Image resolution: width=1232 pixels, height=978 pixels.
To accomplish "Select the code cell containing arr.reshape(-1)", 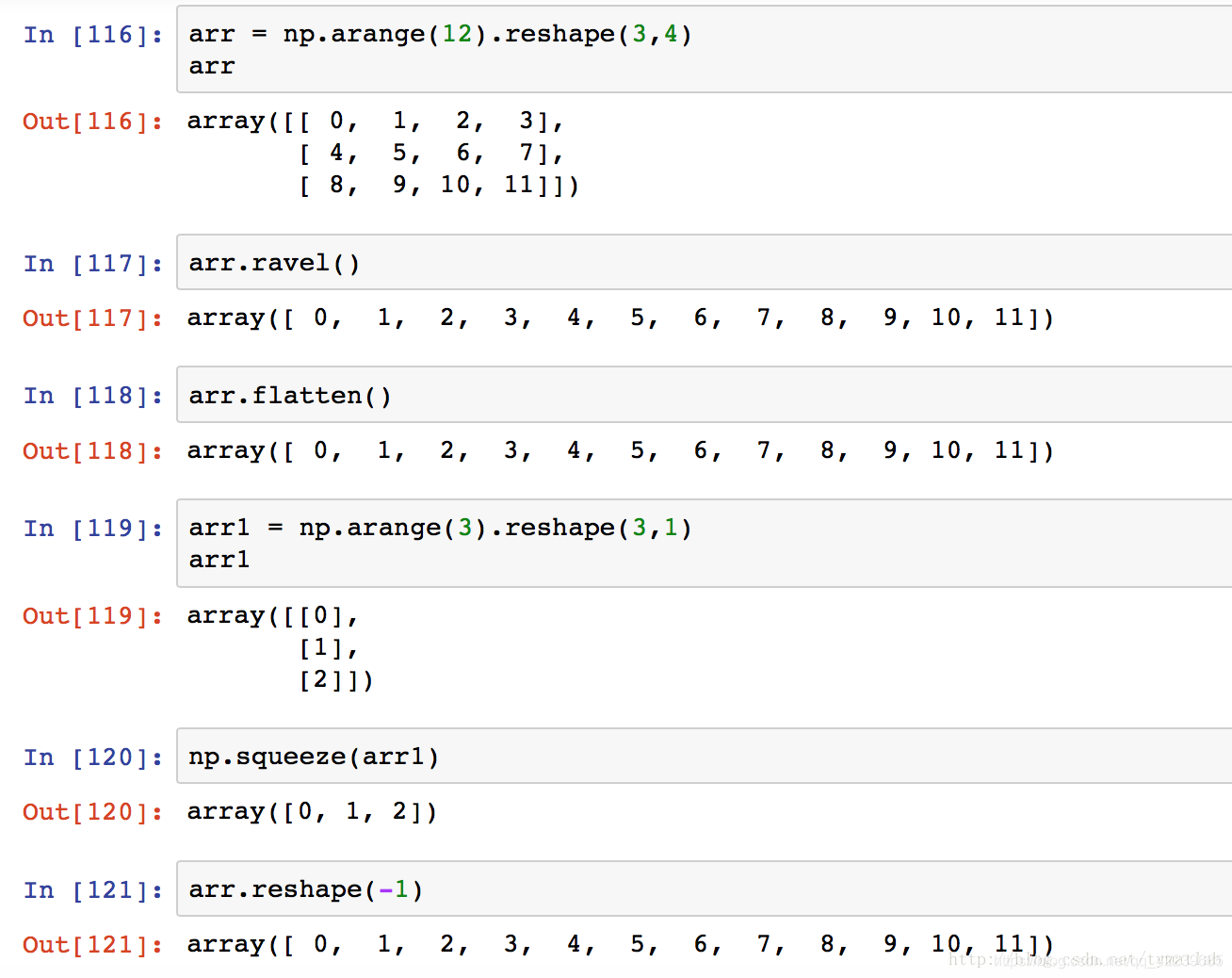I will [x=303, y=888].
